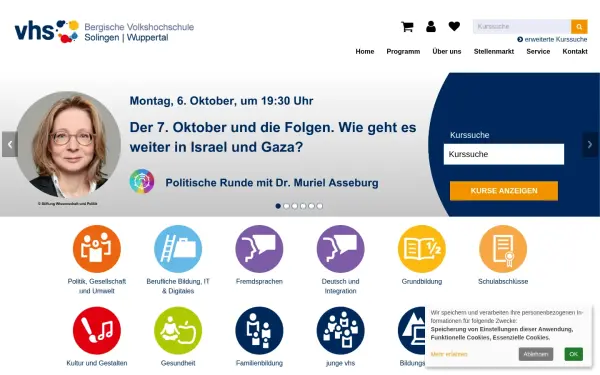Click the 'Montag, 6. Oktober, um 19:30 Uhr' text

(221, 101)
